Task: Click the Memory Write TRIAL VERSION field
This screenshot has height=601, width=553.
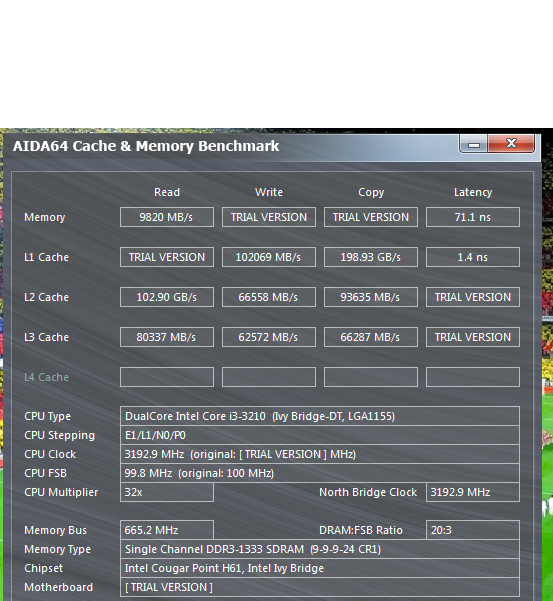Action: click(x=269, y=217)
